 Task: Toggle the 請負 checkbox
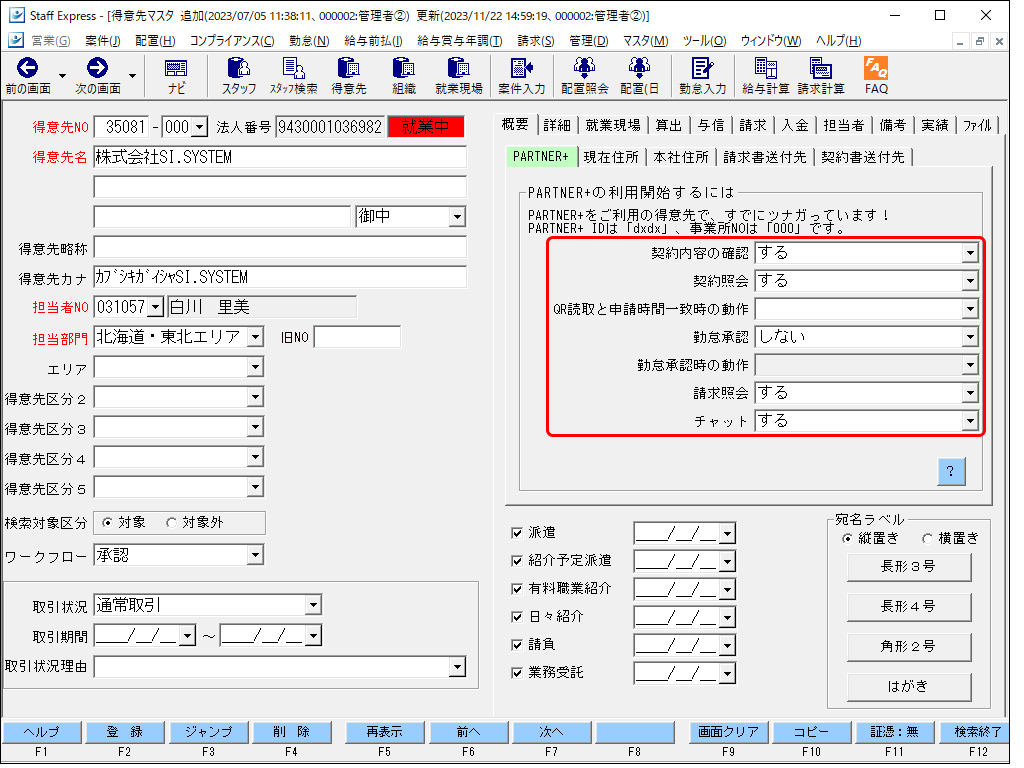tap(517, 645)
